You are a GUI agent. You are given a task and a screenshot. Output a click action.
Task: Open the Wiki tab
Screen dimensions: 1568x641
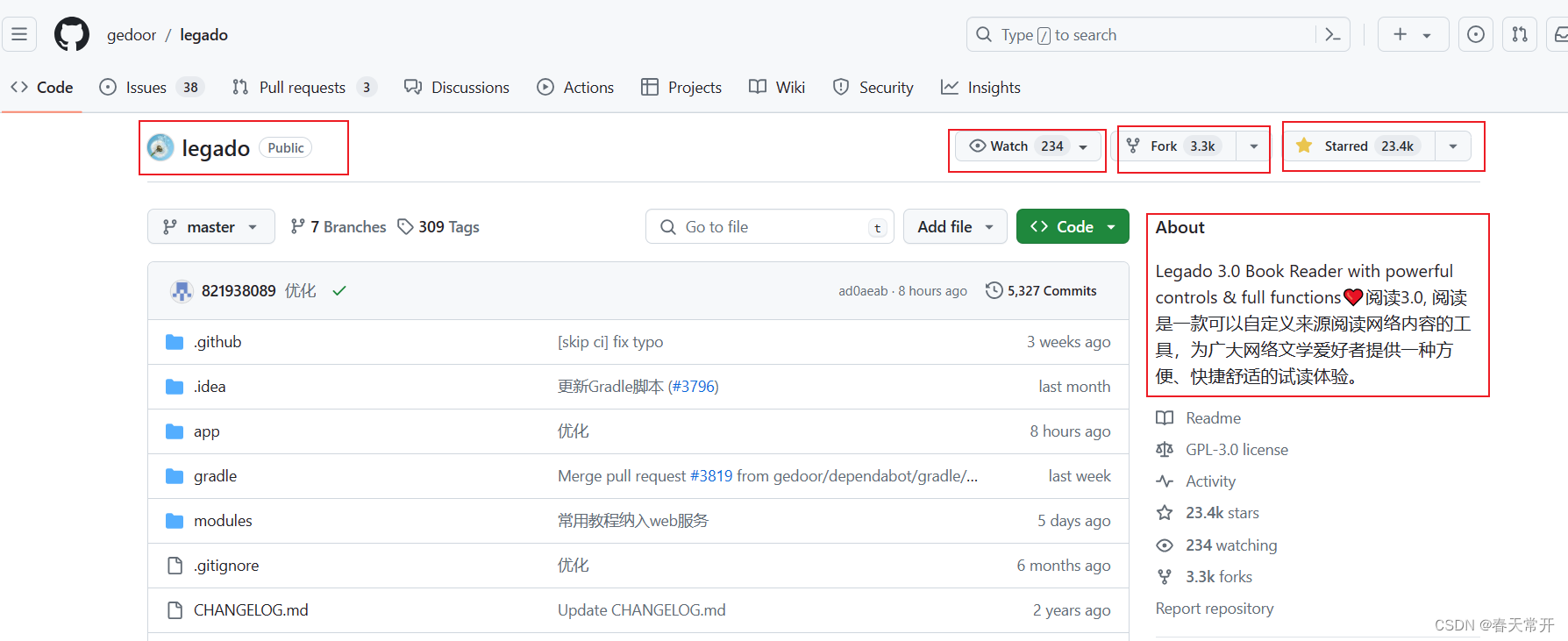(777, 88)
